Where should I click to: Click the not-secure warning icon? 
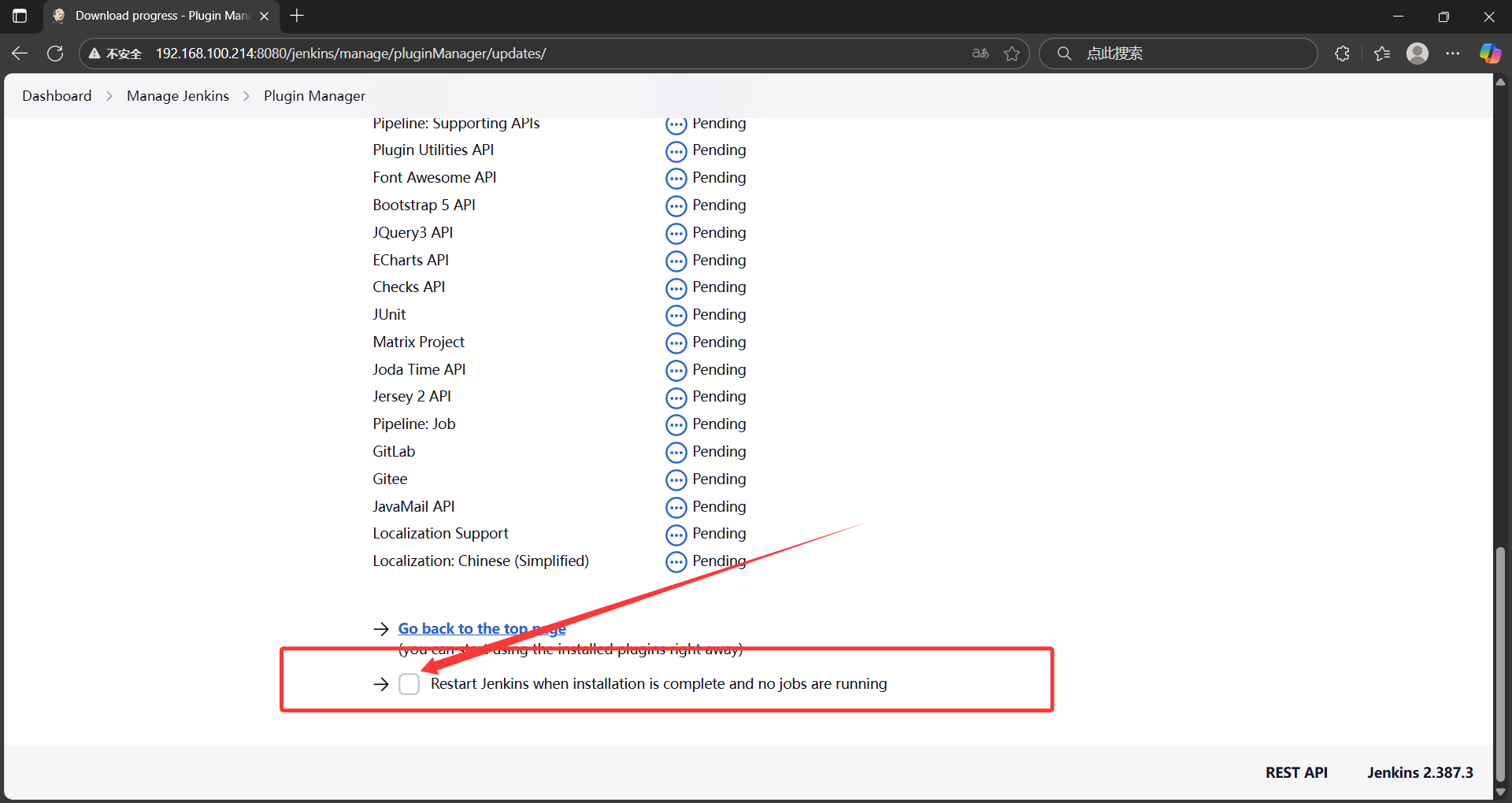(94, 54)
